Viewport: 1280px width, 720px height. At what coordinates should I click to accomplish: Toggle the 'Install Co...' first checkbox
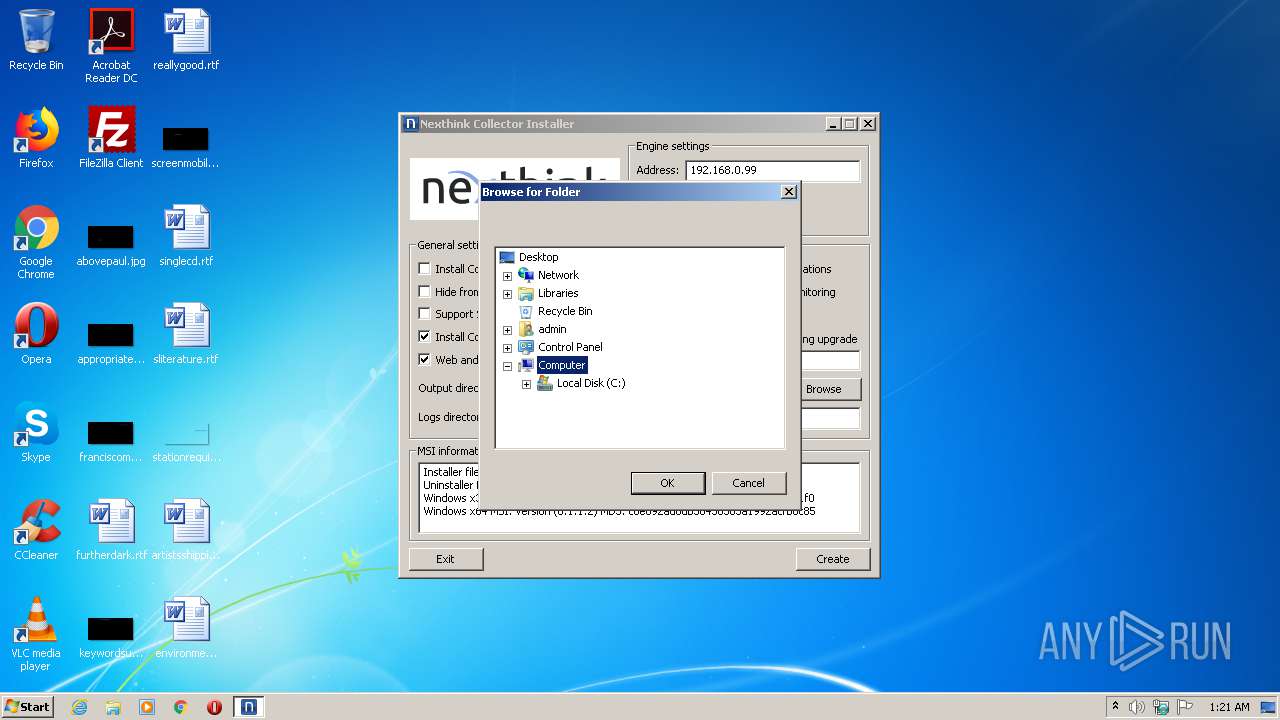tap(424, 268)
